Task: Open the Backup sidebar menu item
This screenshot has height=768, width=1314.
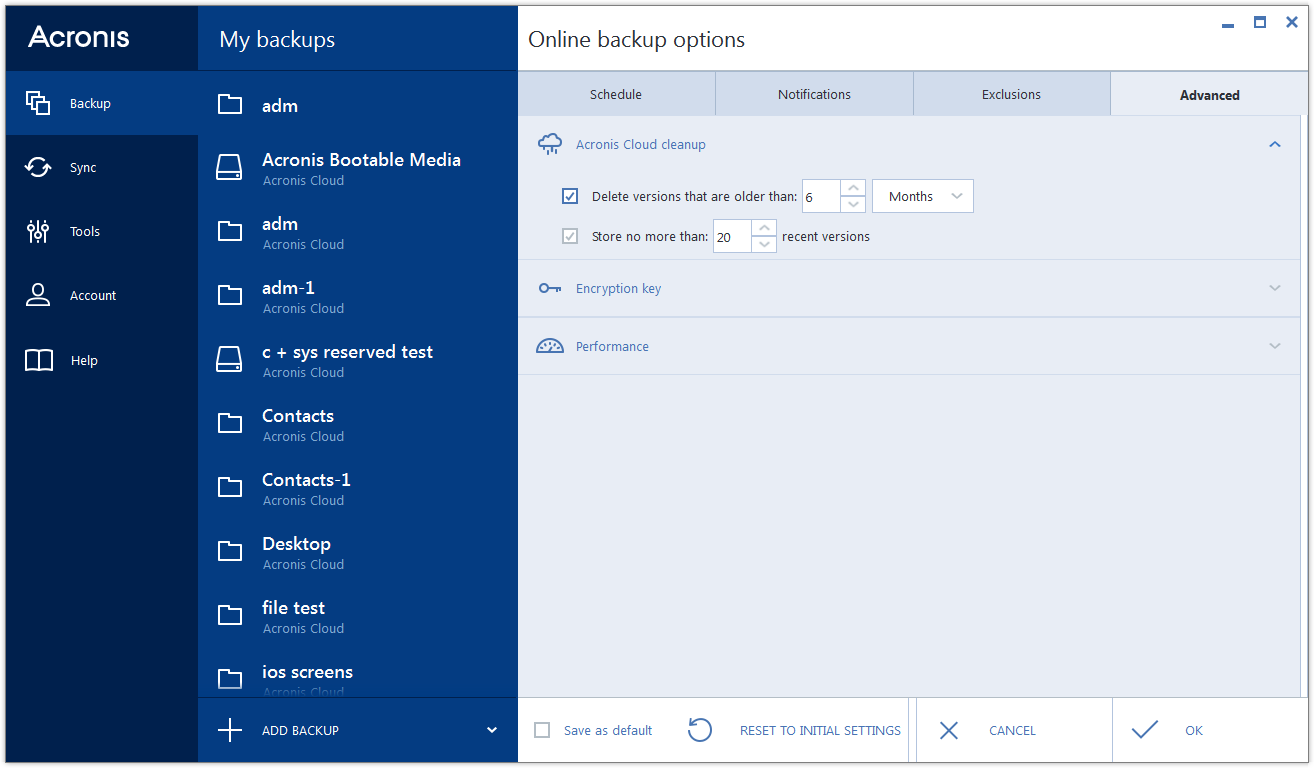Action: tap(102, 103)
